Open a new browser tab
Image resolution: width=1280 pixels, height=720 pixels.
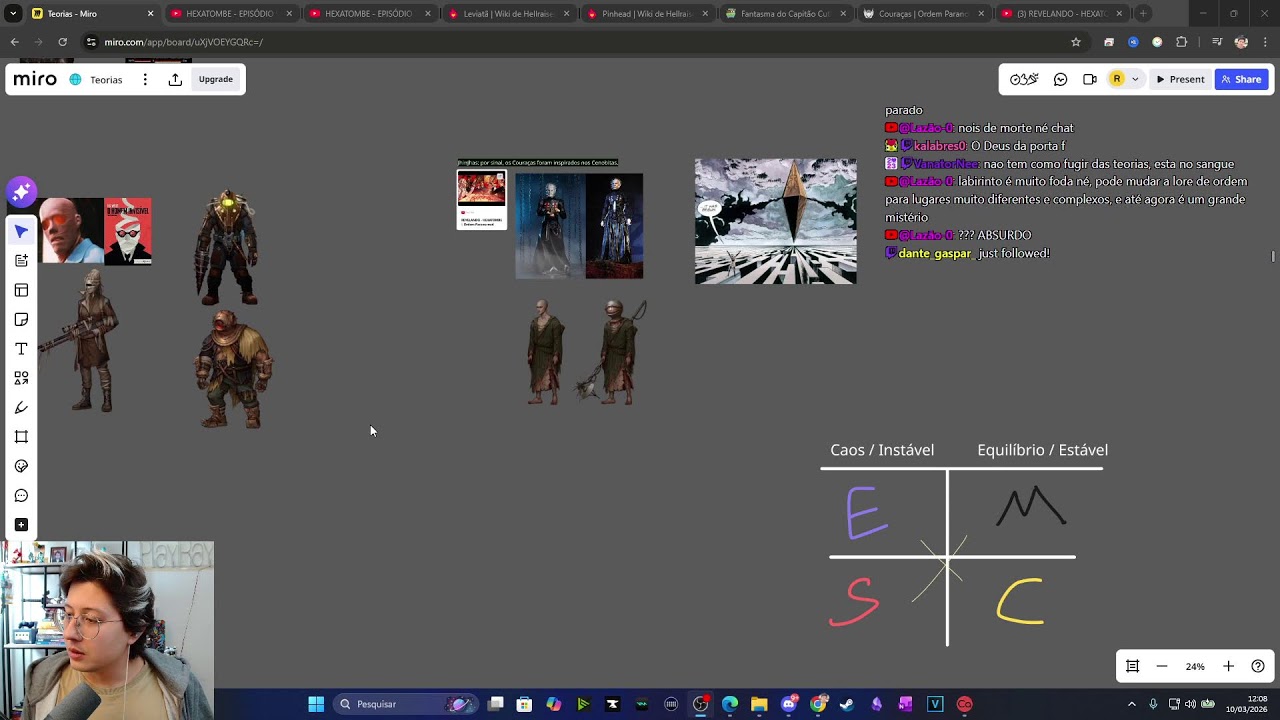pyautogui.click(x=1143, y=14)
